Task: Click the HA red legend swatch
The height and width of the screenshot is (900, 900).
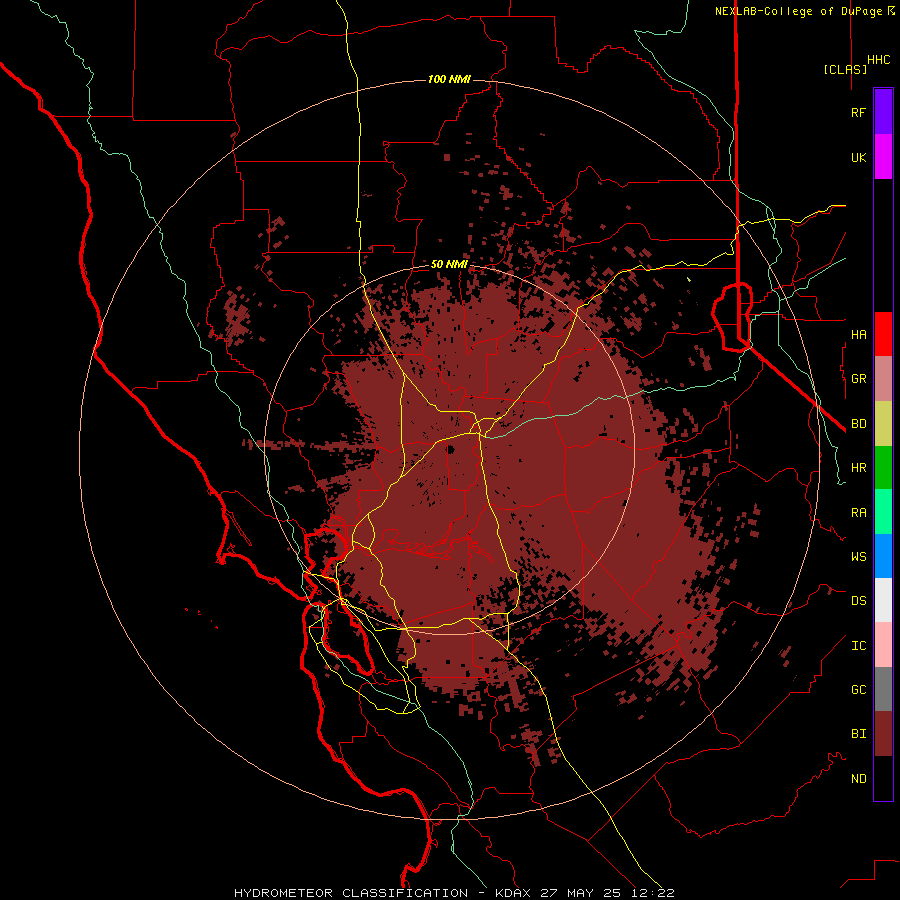Action: tap(883, 334)
